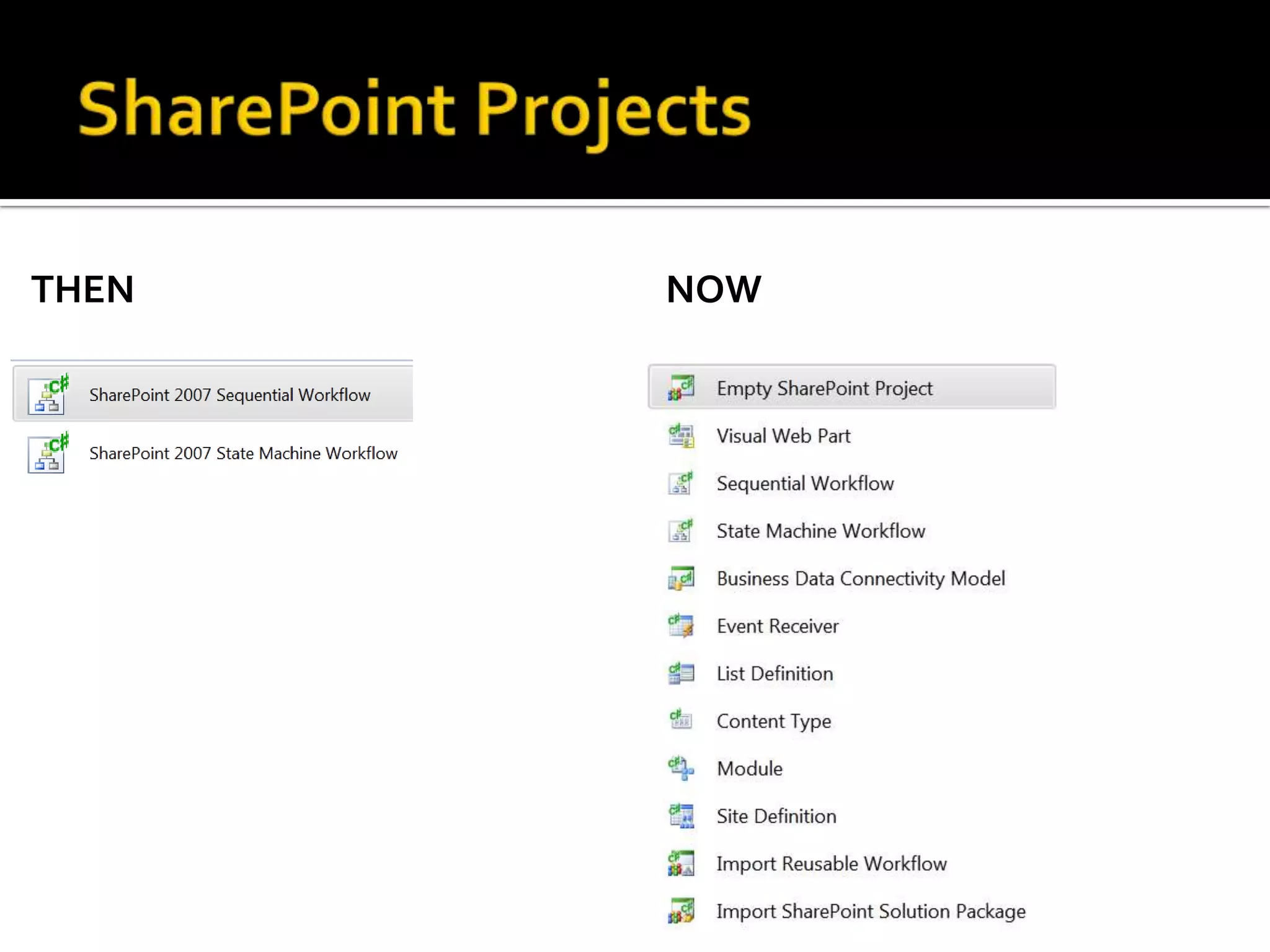This screenshot has width=1270, height=952.
Task: Click the Content Type icon
Action: point(681,720)
